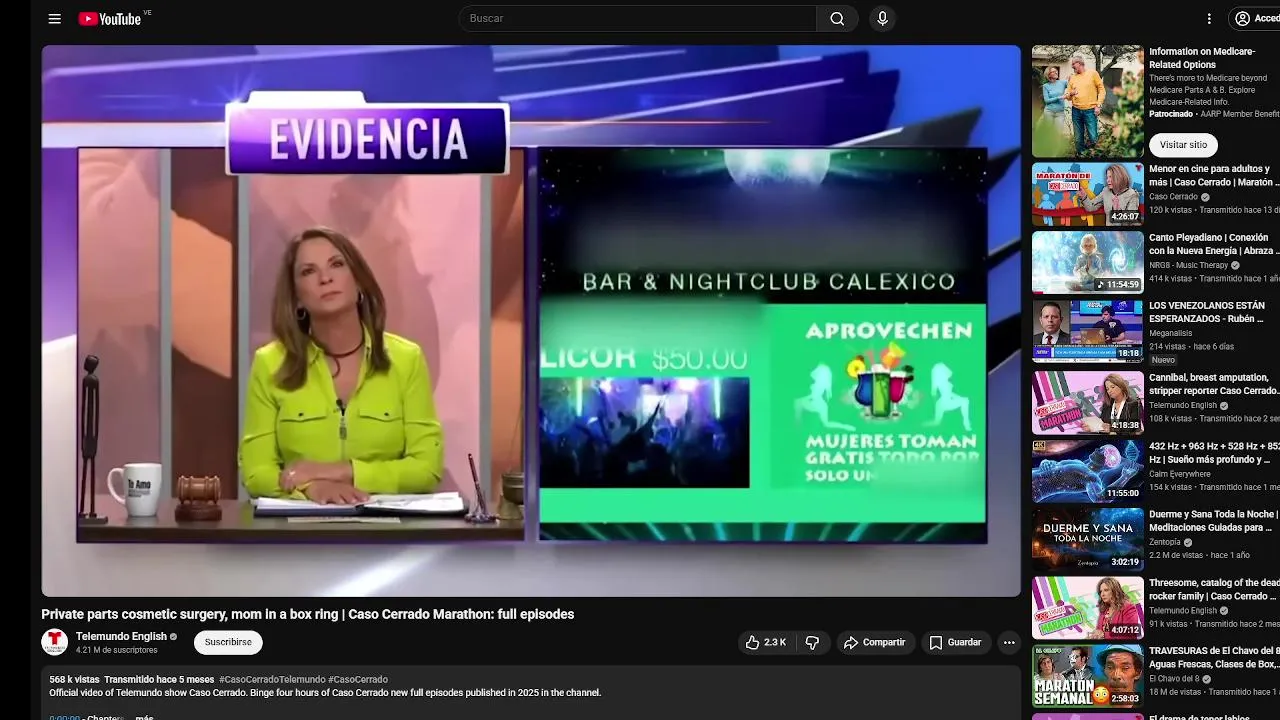Click the Acceder sign-in button
The width and height of the screenshot is (1280, 720).
(1256, 19)
